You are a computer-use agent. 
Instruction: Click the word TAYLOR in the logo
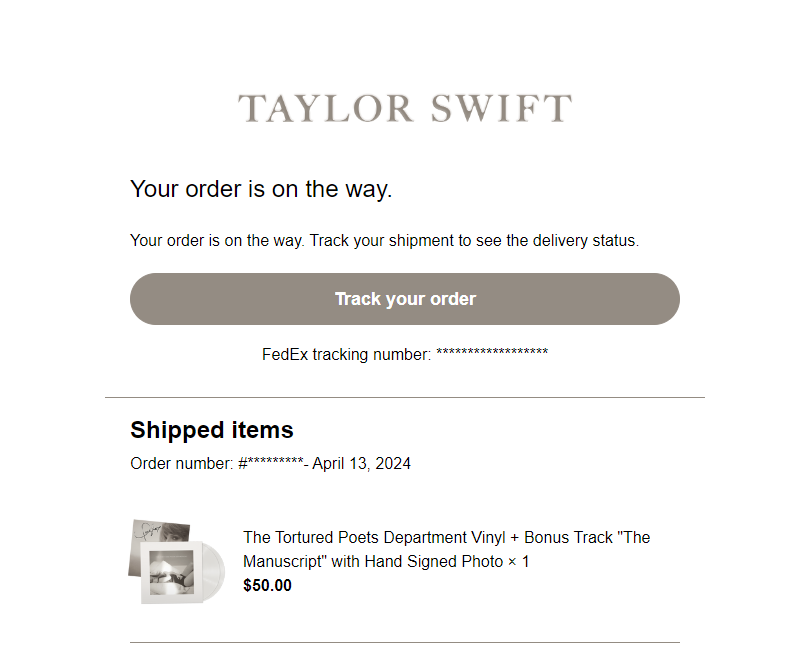coord(325,108)
